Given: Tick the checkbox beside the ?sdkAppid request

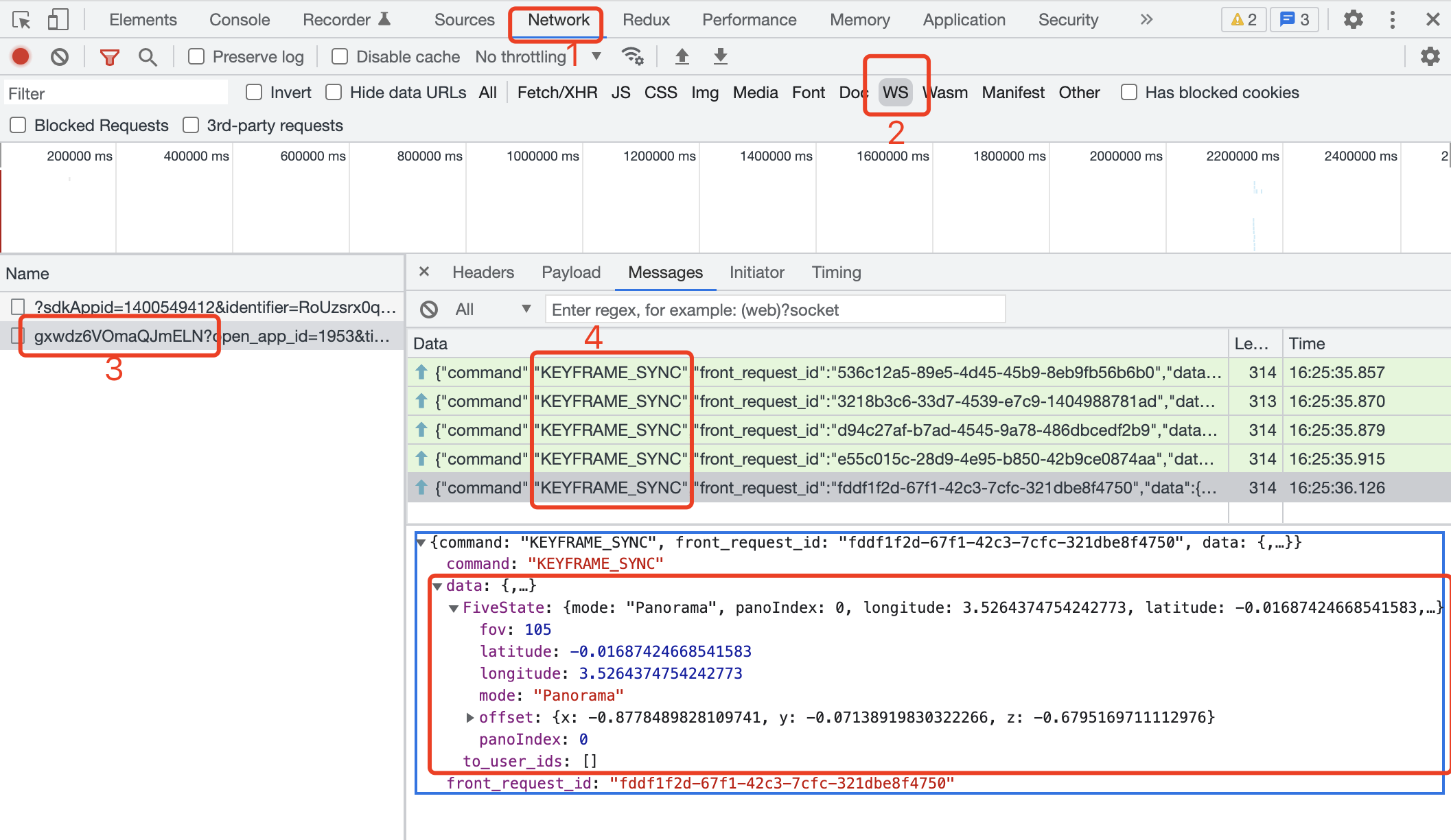Looking at the screenshot, I should click(18, 307).
